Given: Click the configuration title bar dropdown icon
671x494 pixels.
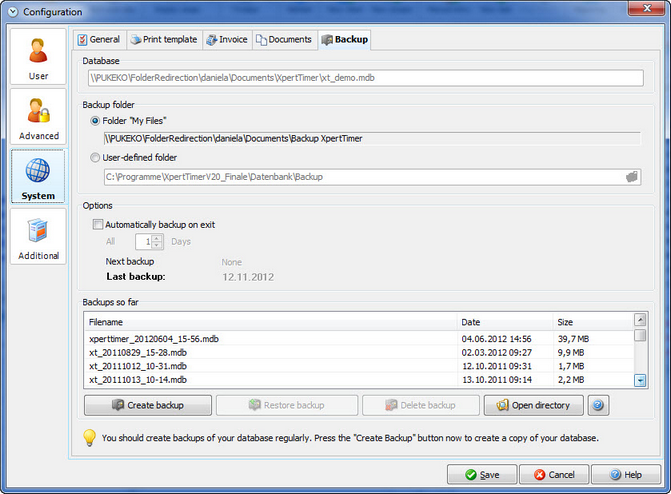Looking at the screenshot, I should tap(13, 12).
